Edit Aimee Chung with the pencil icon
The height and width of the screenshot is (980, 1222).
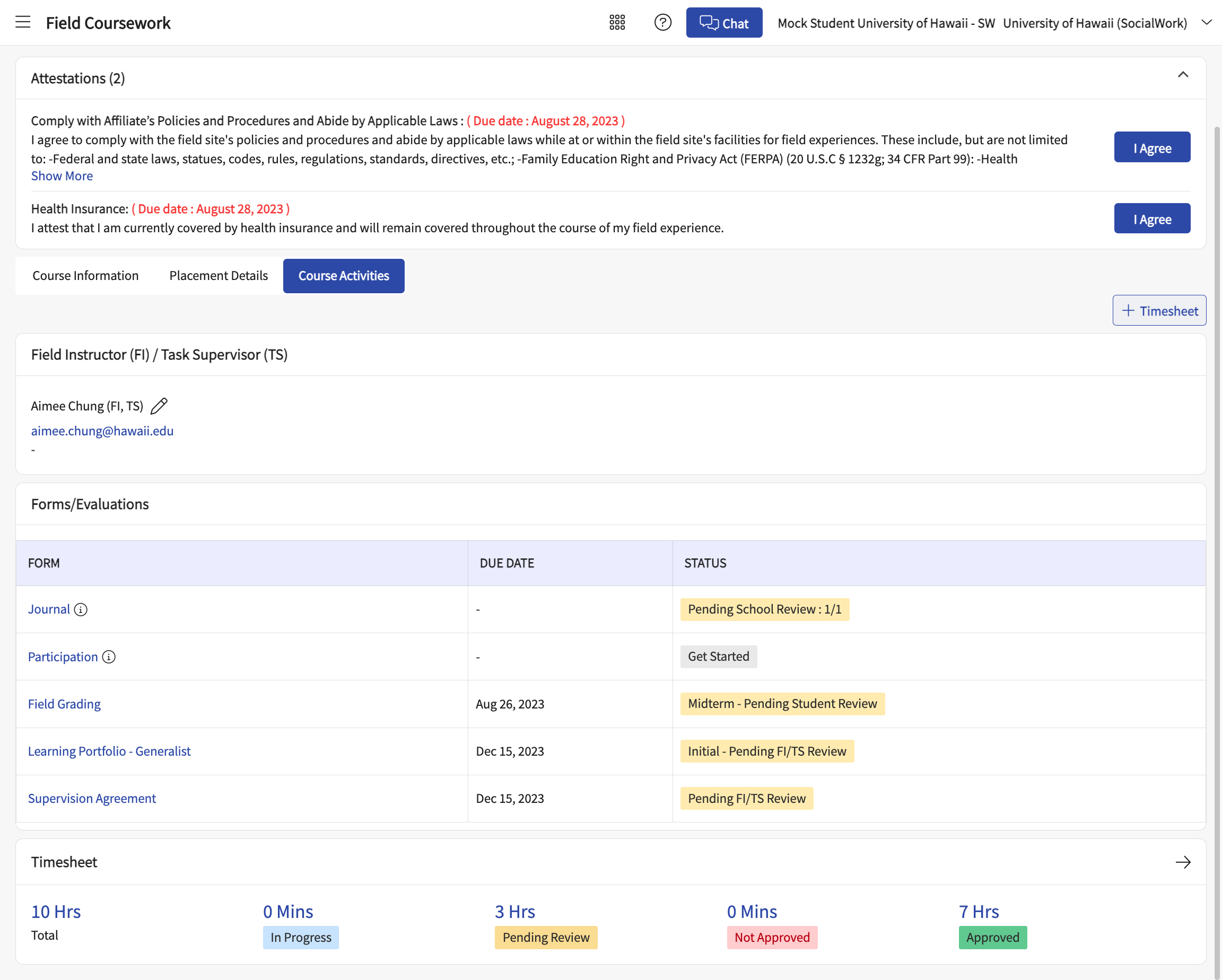click(159, 406)
